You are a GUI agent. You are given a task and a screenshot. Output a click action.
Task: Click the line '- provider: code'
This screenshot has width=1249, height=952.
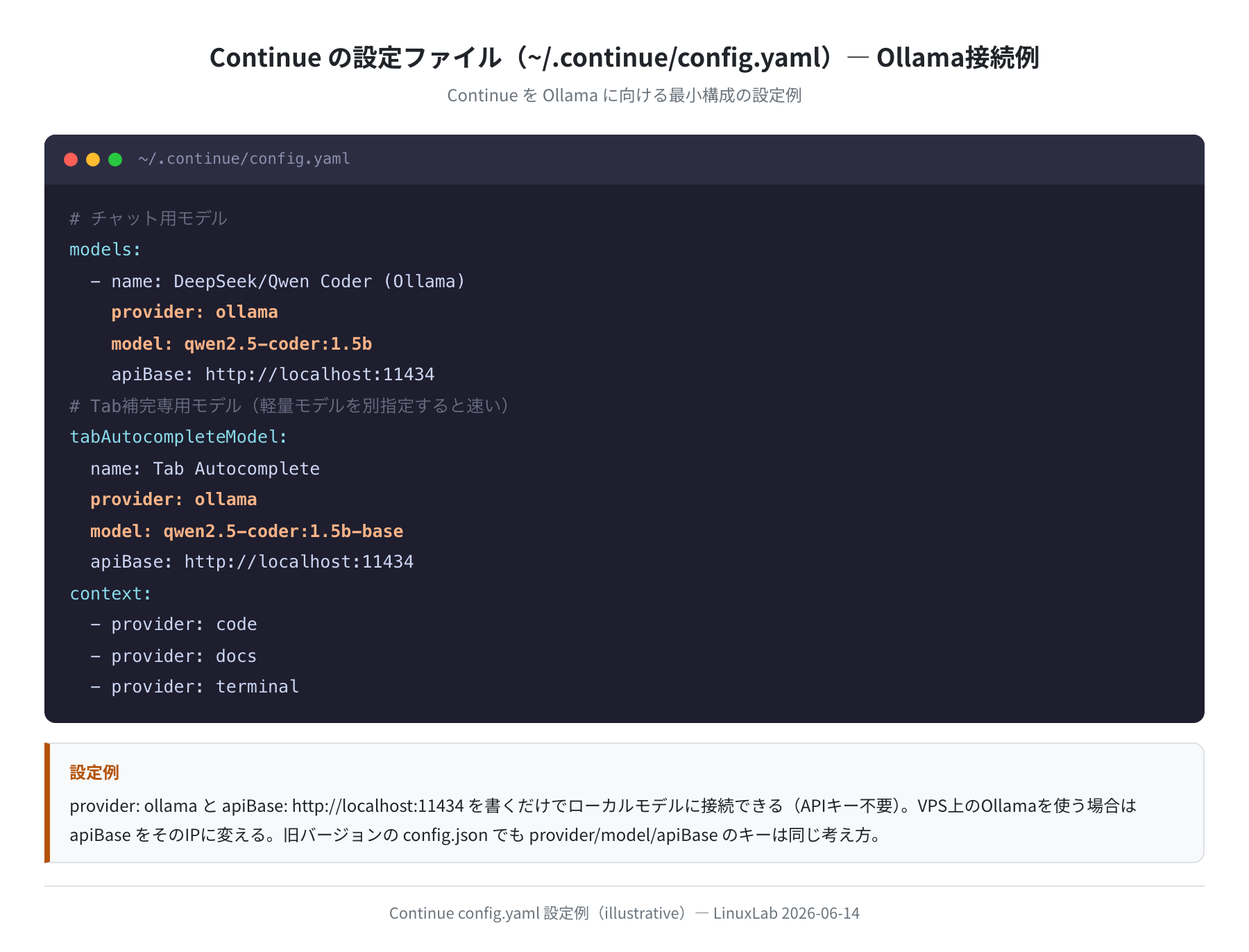(173, 624)
